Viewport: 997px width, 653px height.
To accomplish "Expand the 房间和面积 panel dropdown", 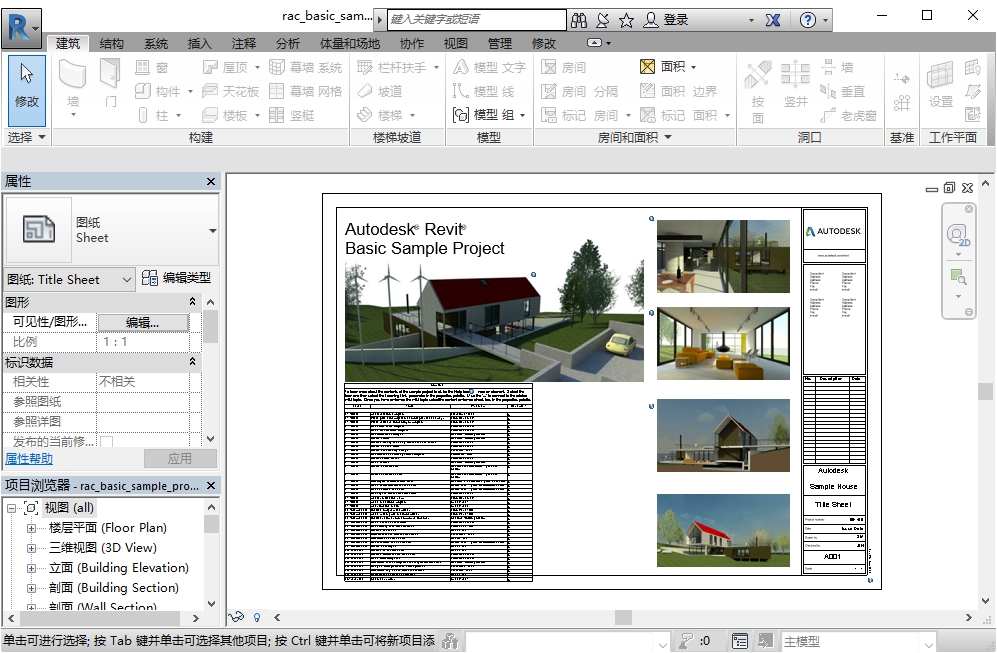I will [635, 137].
